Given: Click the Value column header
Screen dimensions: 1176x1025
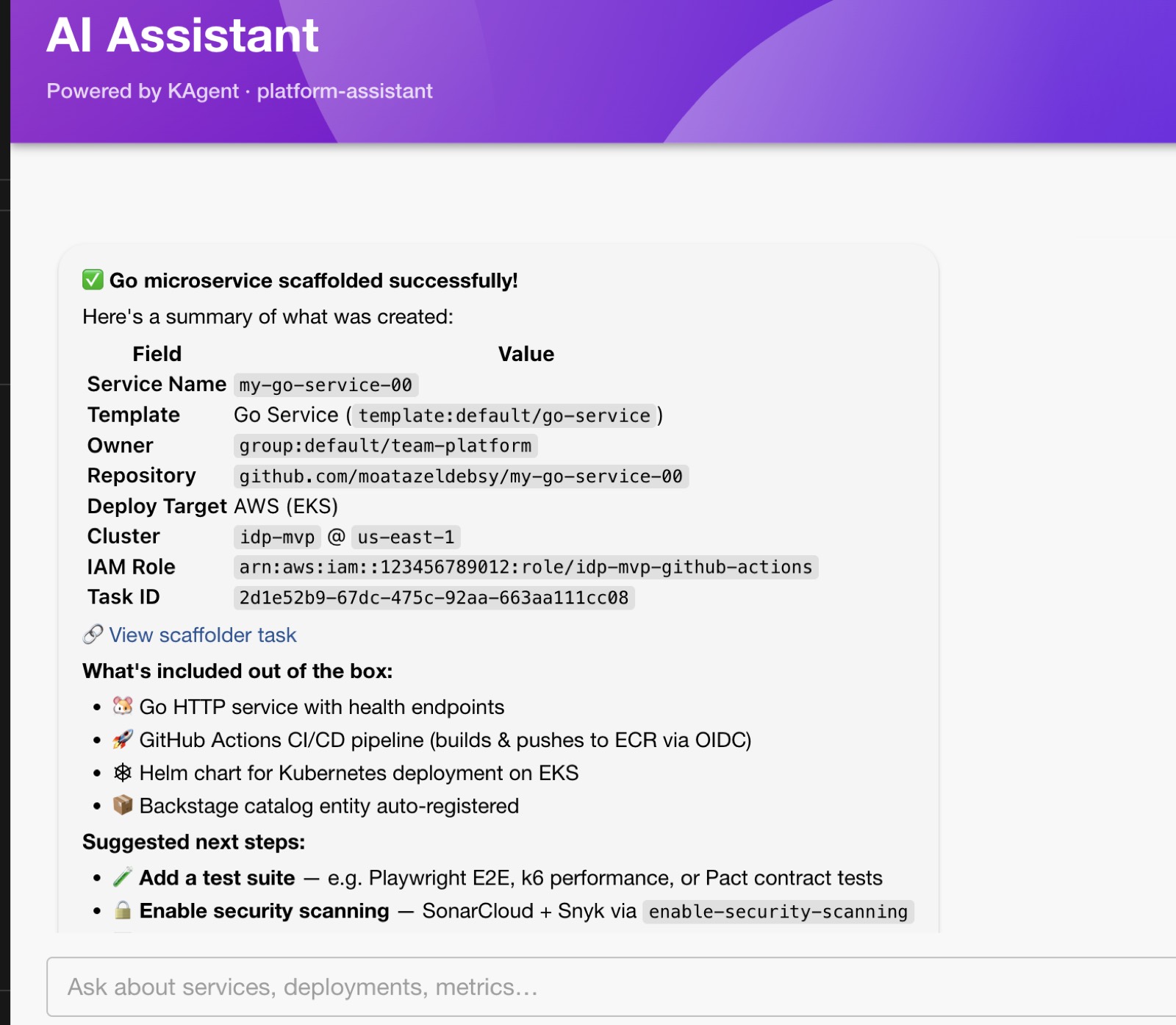Looking at the screenshot, I should point(526,354).
